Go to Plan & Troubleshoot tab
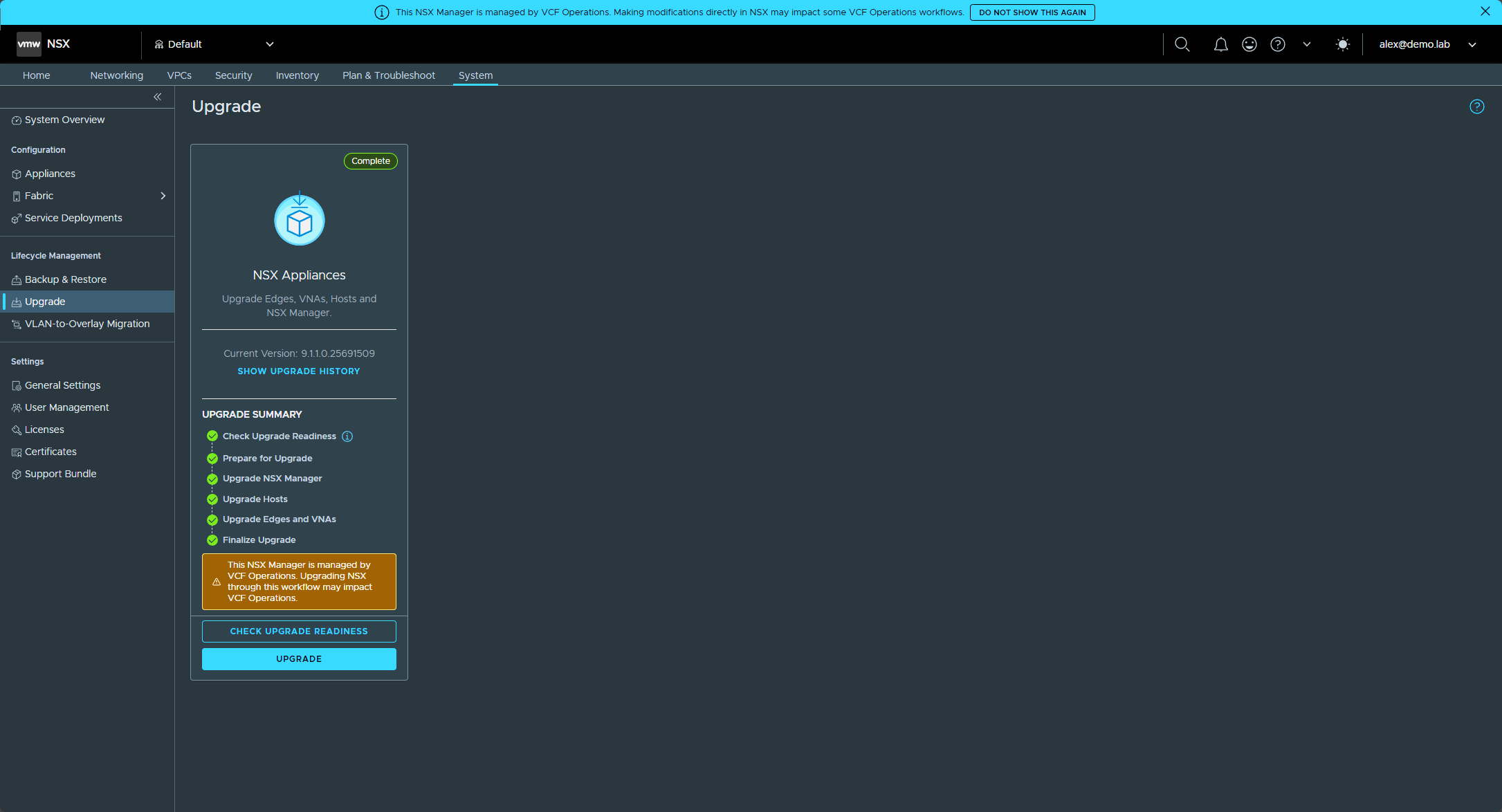Image resolution: width=1502 pixels, height=812 pixels. 389,75
